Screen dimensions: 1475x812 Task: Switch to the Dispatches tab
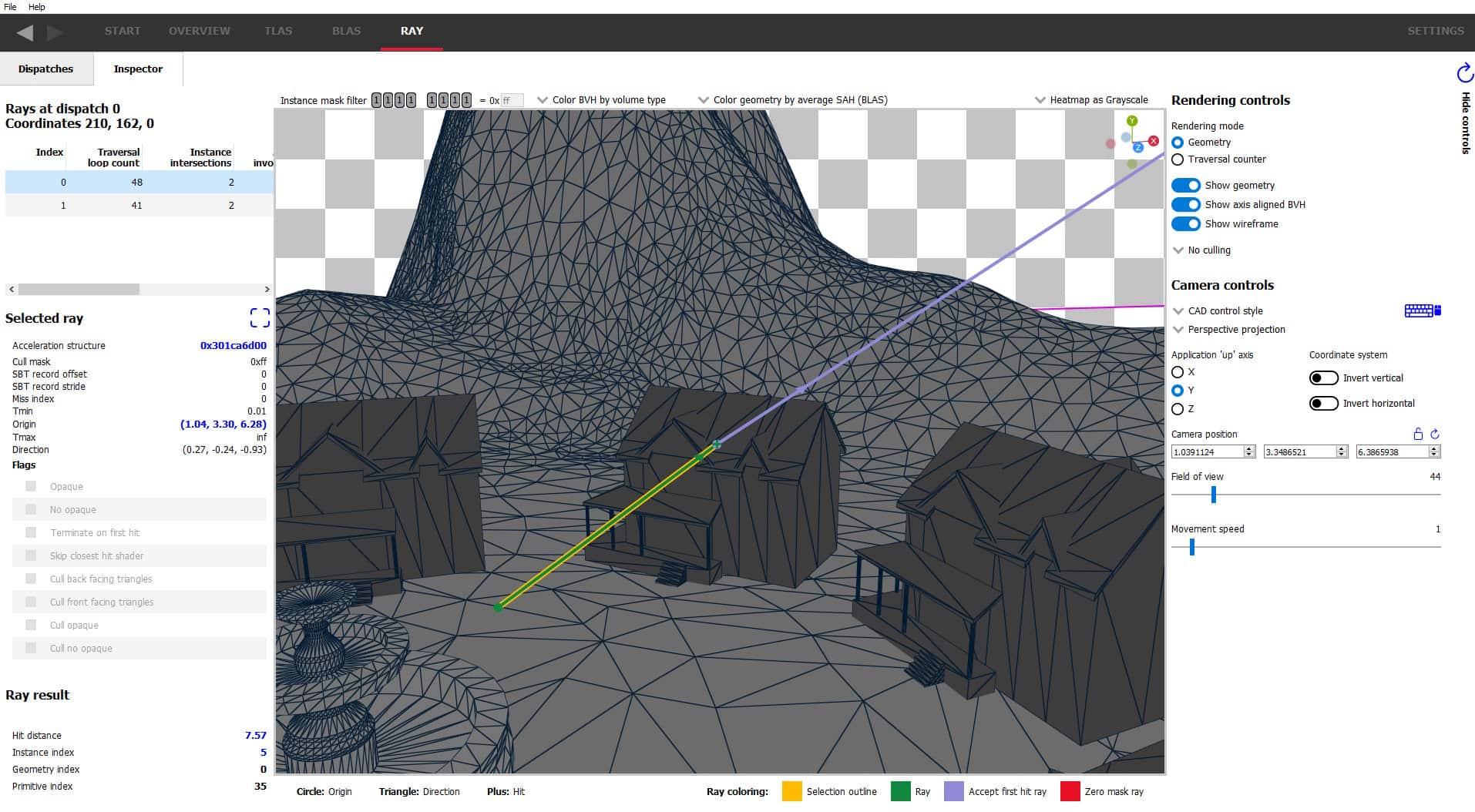point(46,69)
